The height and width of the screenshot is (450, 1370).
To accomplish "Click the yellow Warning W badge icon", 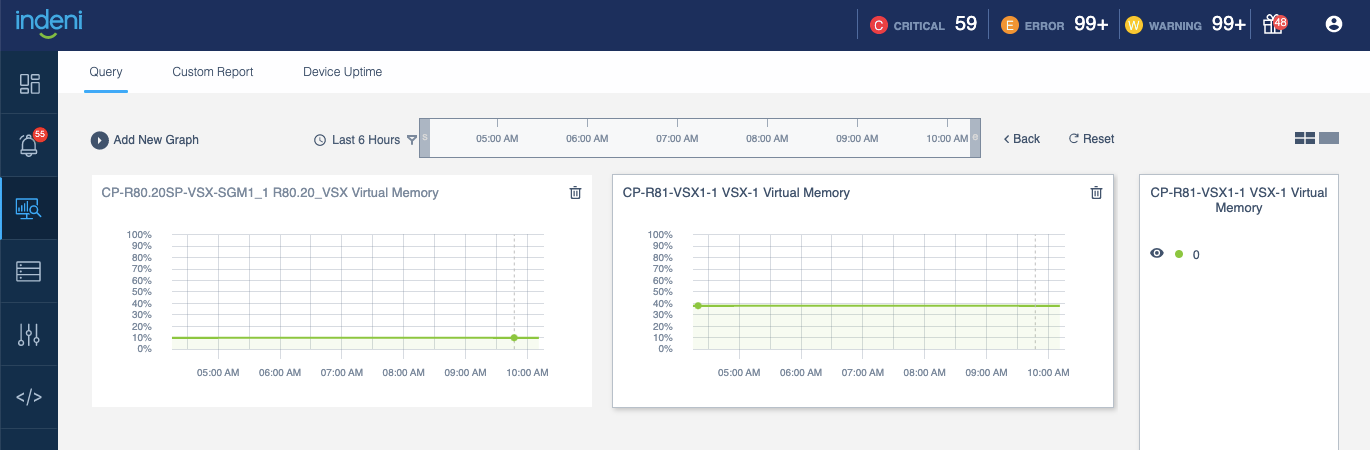I will (x=1133, y=26).
